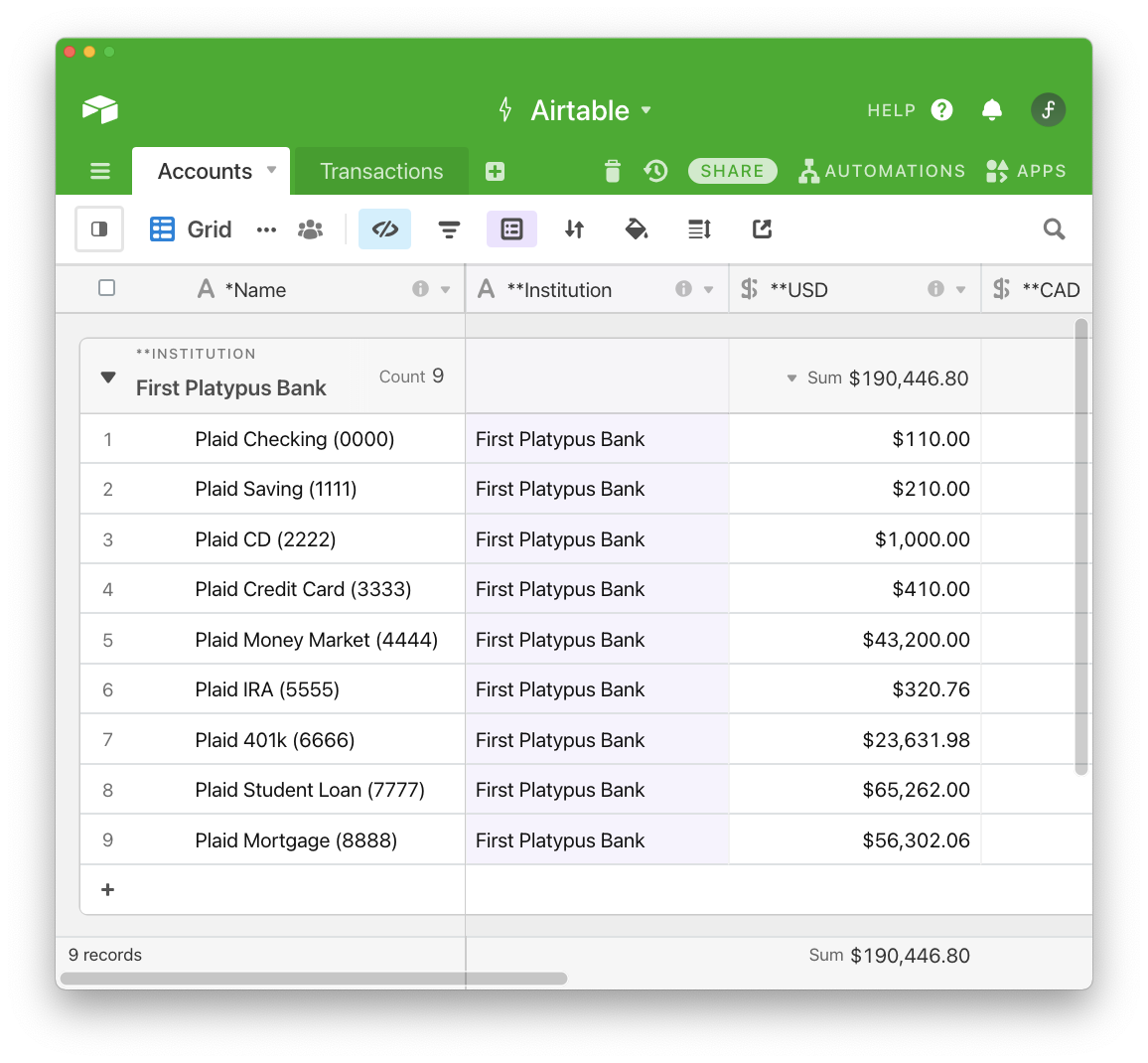Open the filter records icon
Viewport: 1148px width, 1063px height.
click(x=449, y=230)
